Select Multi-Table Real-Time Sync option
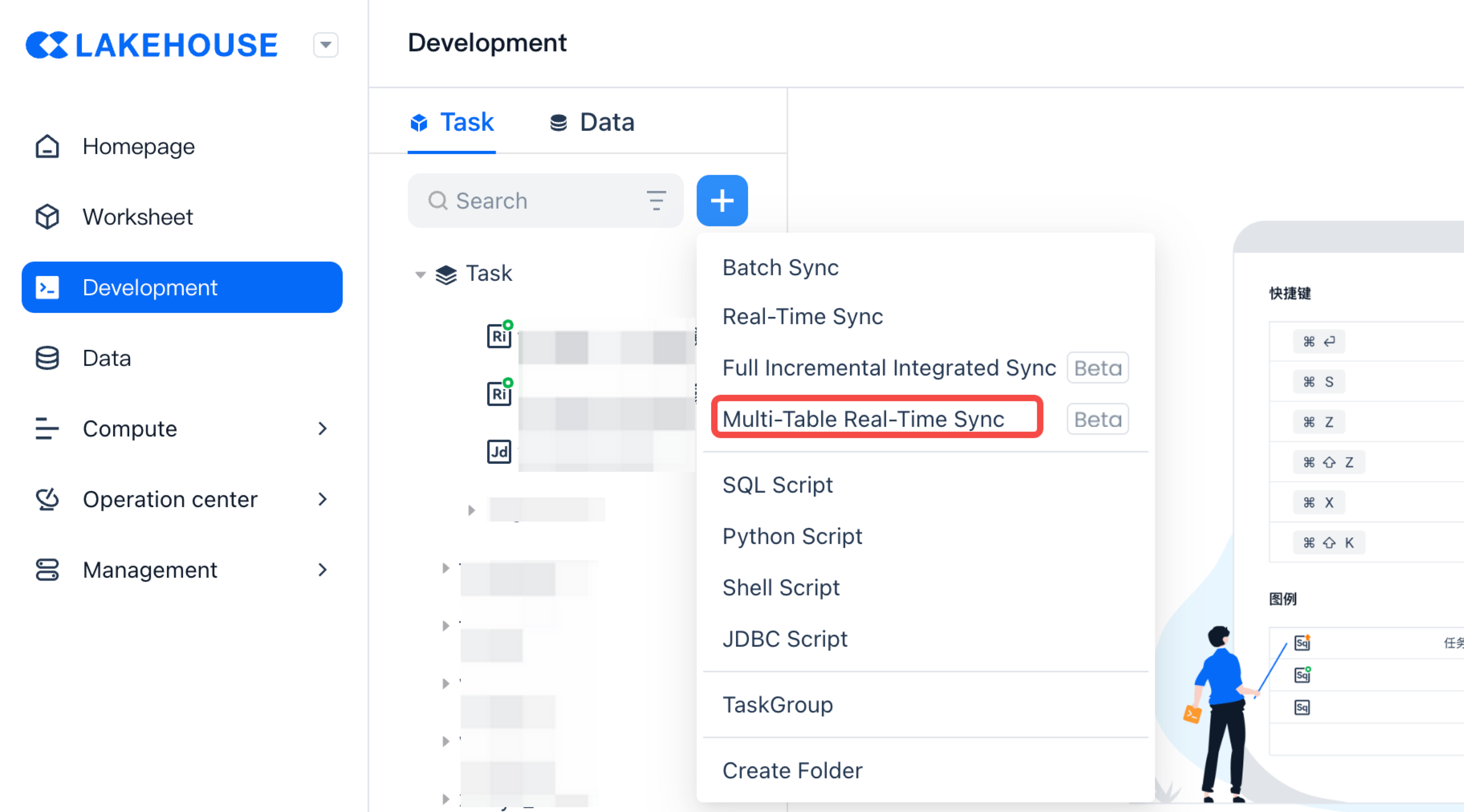Viewport: 1464px width, 812px height. point(863,419)
